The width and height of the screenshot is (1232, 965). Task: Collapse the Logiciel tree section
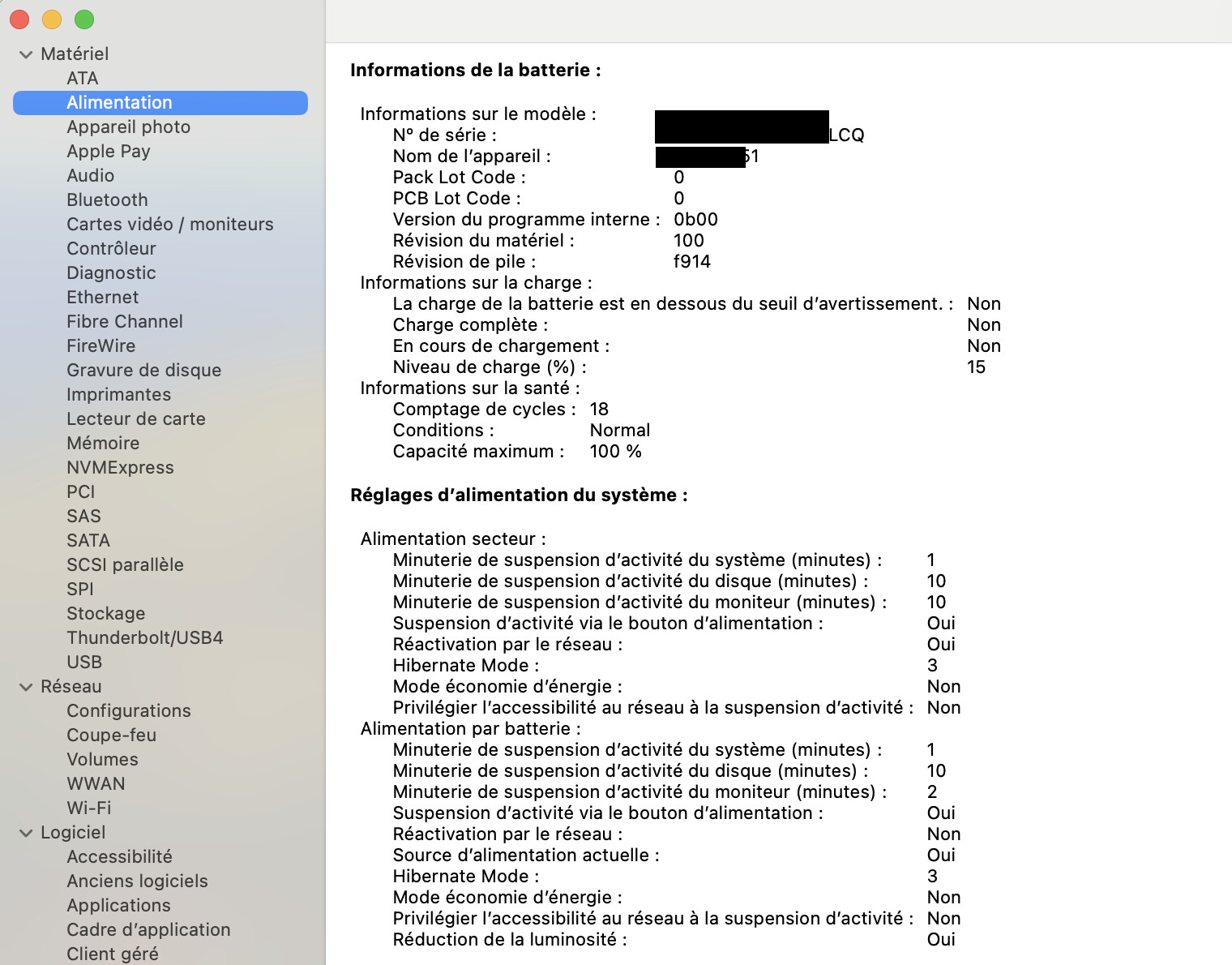coord(25,832)
